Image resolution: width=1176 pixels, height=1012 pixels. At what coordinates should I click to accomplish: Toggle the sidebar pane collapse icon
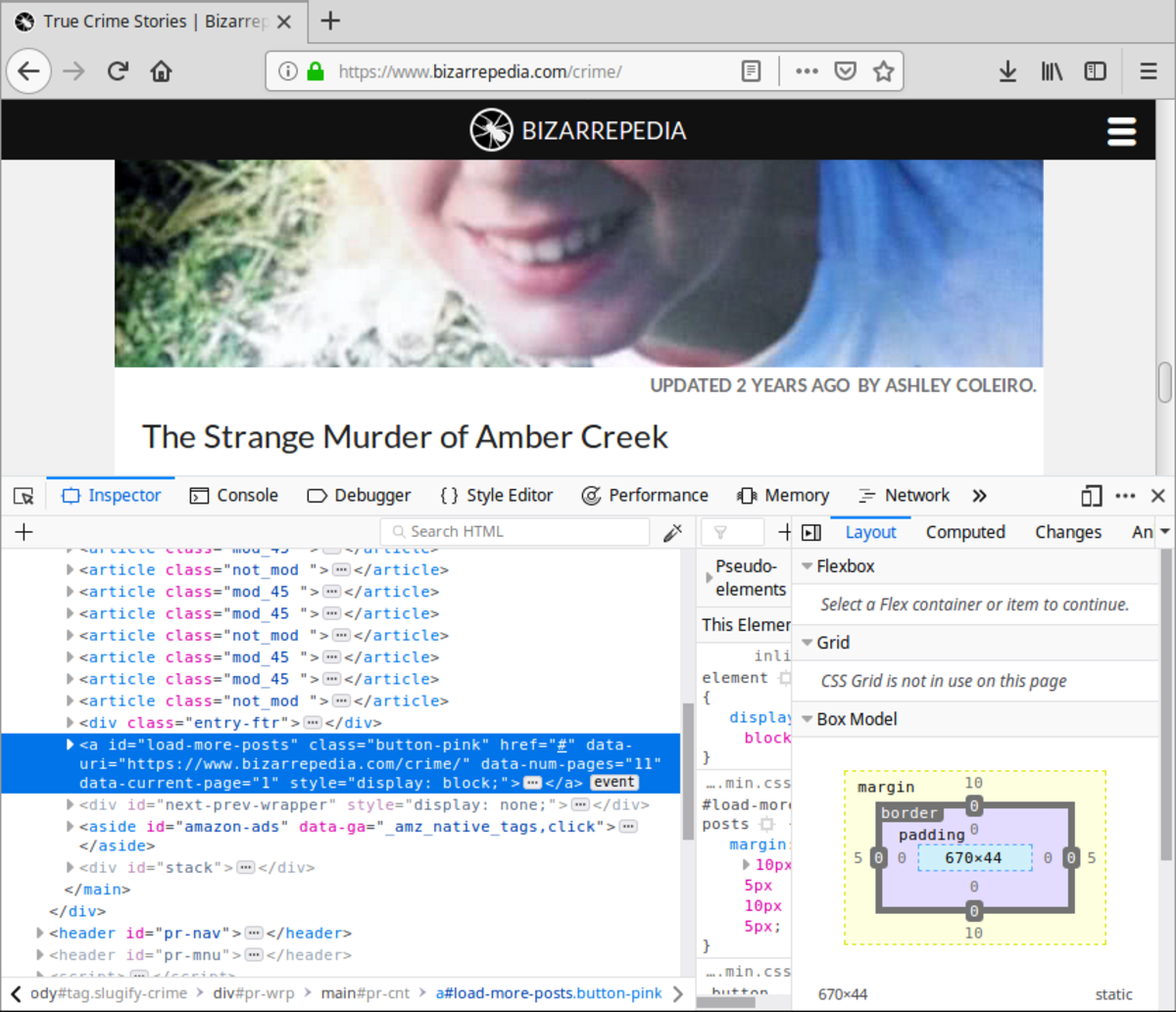tap(811, 532)
